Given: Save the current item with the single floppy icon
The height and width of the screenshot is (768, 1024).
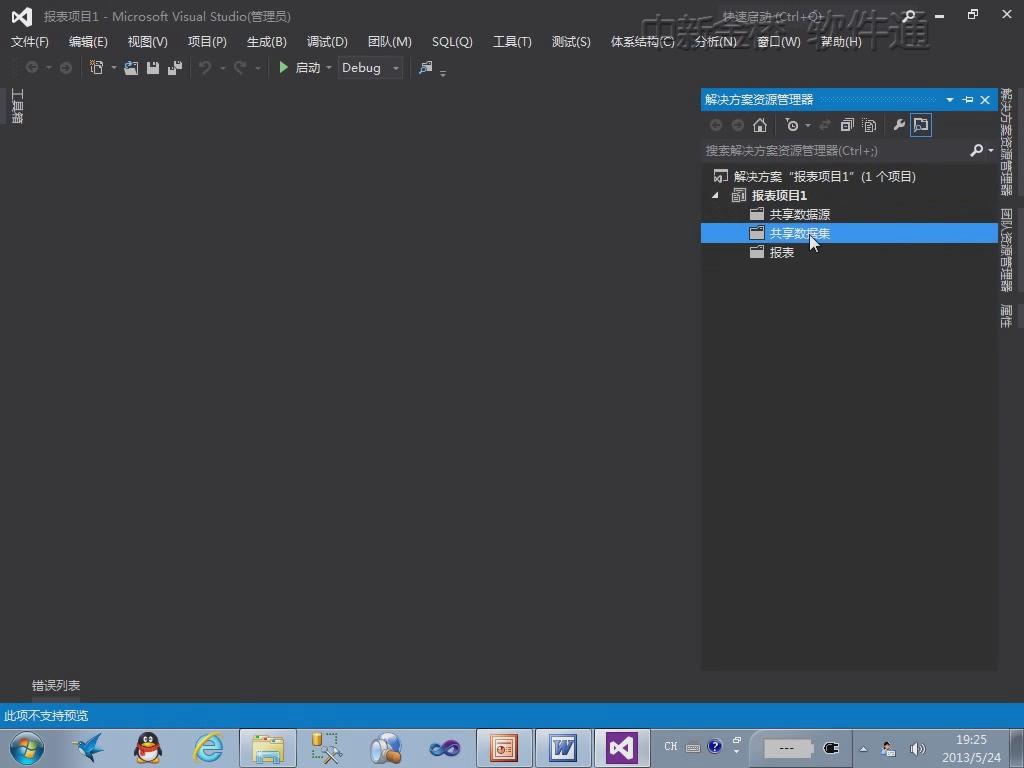Looking at the screenshot, I should tap(153, 67).
